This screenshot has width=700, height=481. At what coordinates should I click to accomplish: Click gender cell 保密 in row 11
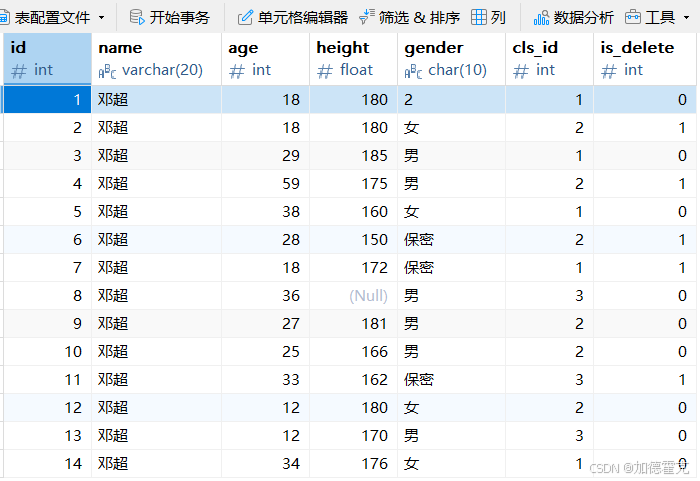pos(451,380)
